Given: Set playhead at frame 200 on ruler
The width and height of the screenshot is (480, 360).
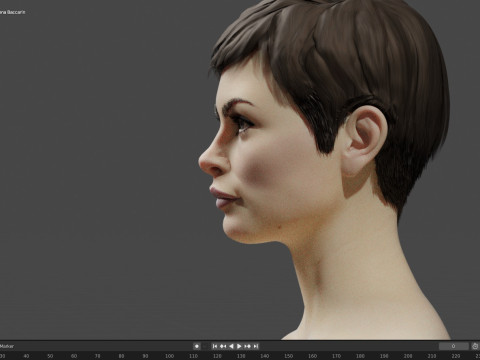Looking at the screenshot, I should point(408,356).
